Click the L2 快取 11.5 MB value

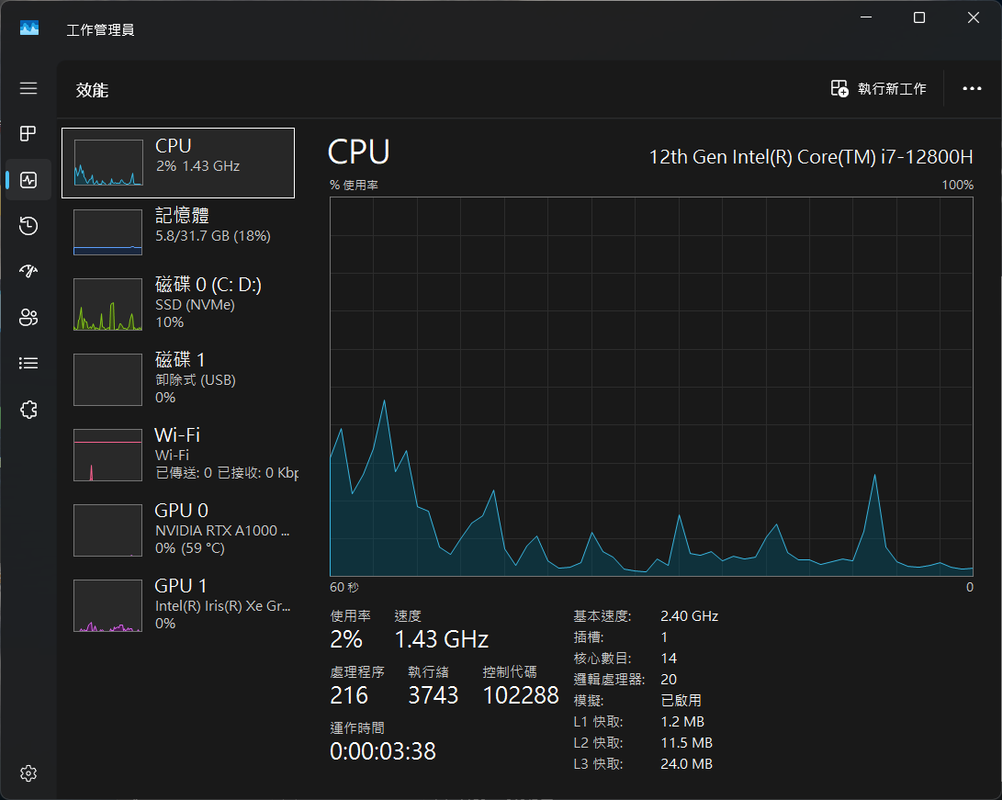pyautogui.click(x=686, y=742)
